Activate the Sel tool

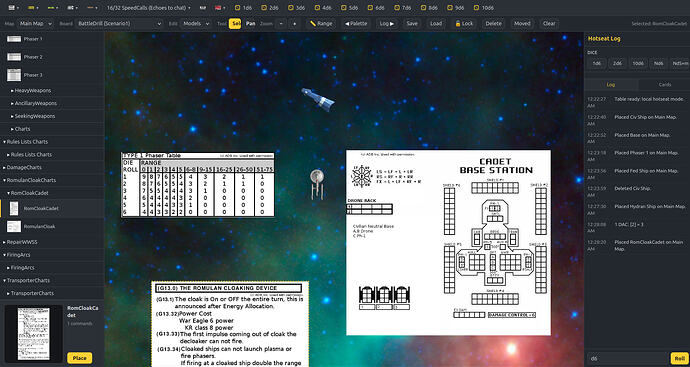point(235,23)
